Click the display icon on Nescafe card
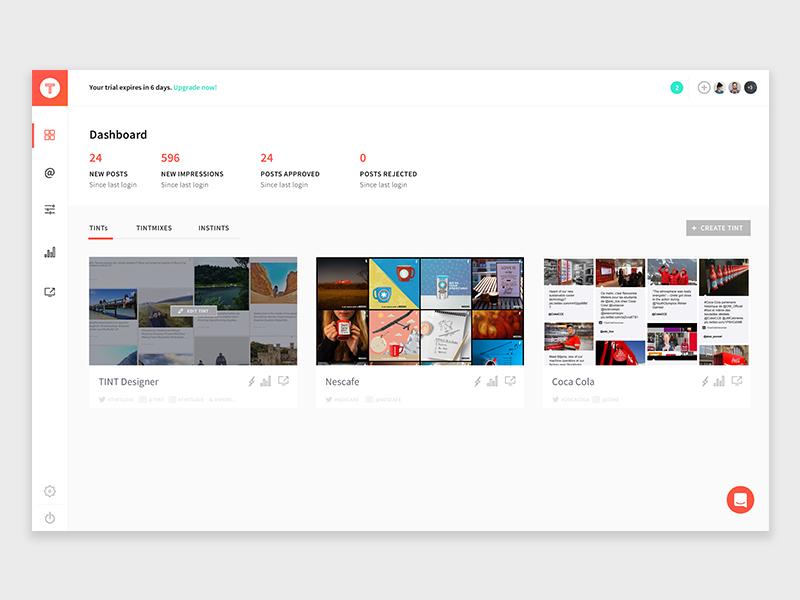The width and height of the screenshot is (800, 600). tap(510, 381)
